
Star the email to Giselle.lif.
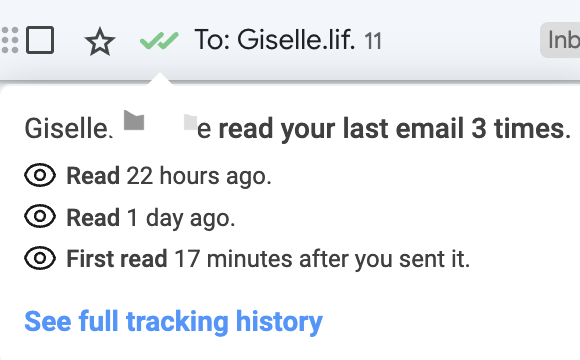click(100, 41)
